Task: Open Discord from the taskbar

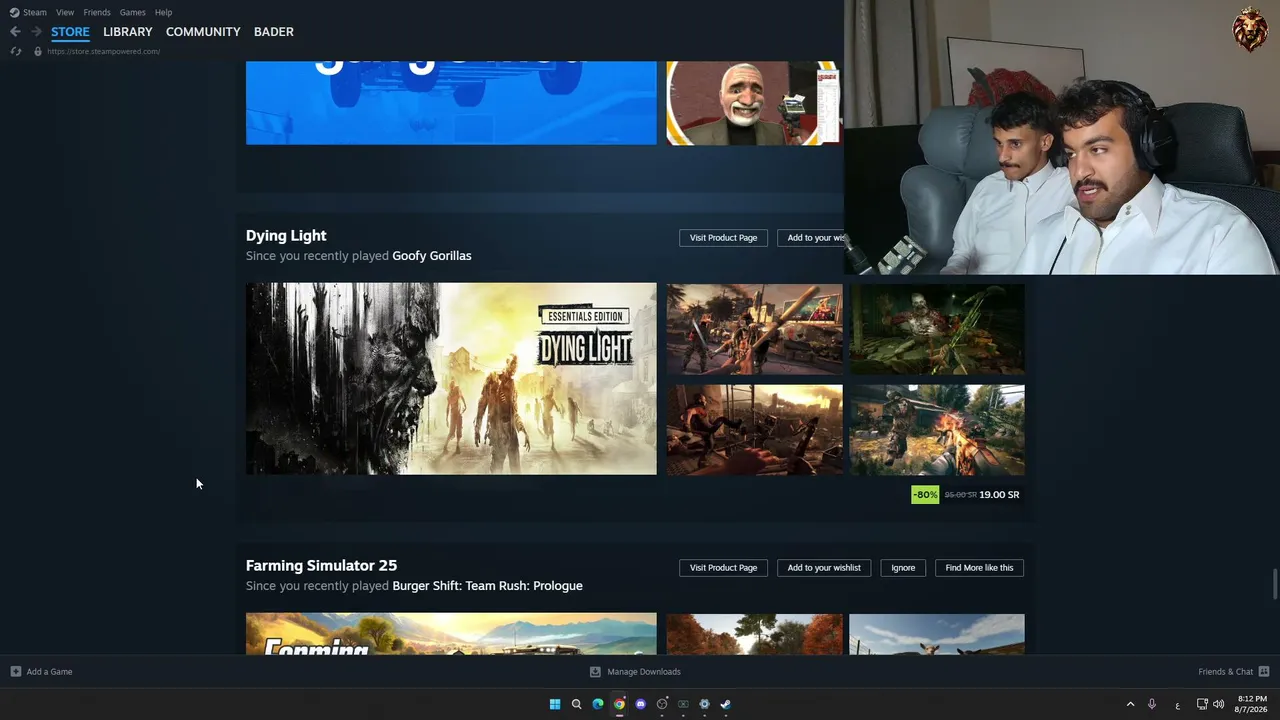Action: 641,704
